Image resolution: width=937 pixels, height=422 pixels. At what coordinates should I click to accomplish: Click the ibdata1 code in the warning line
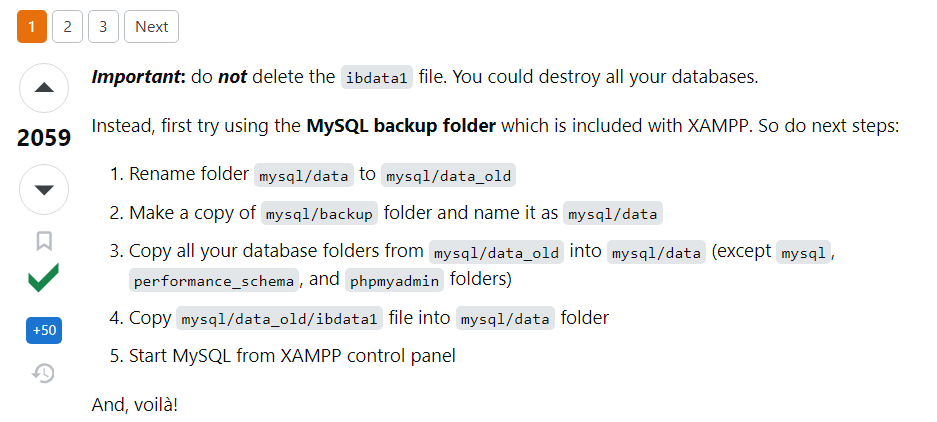(377, 78)
